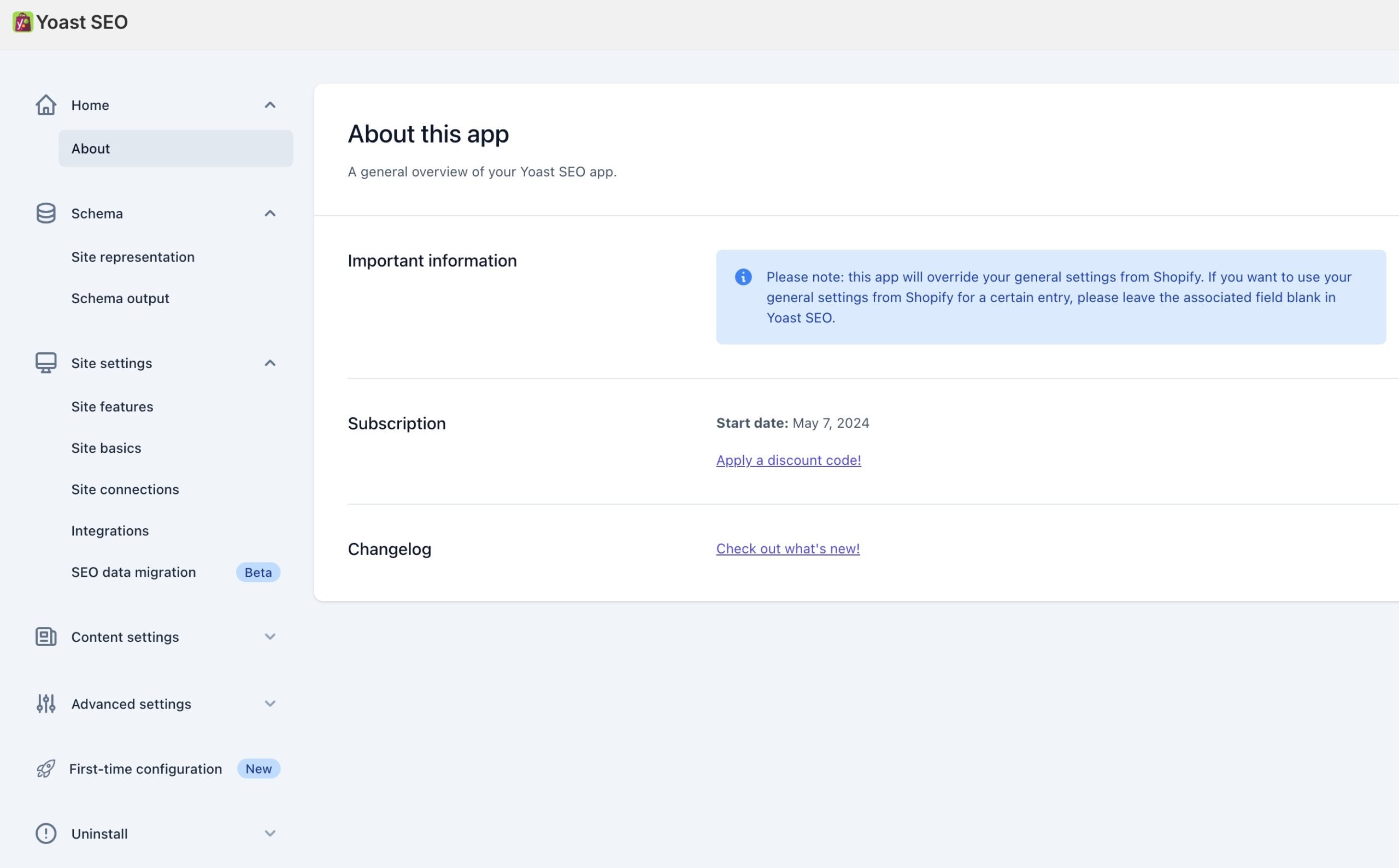Open the Integrations menu item
Viewport: 1399px width, 868px height.
(110, 531)
